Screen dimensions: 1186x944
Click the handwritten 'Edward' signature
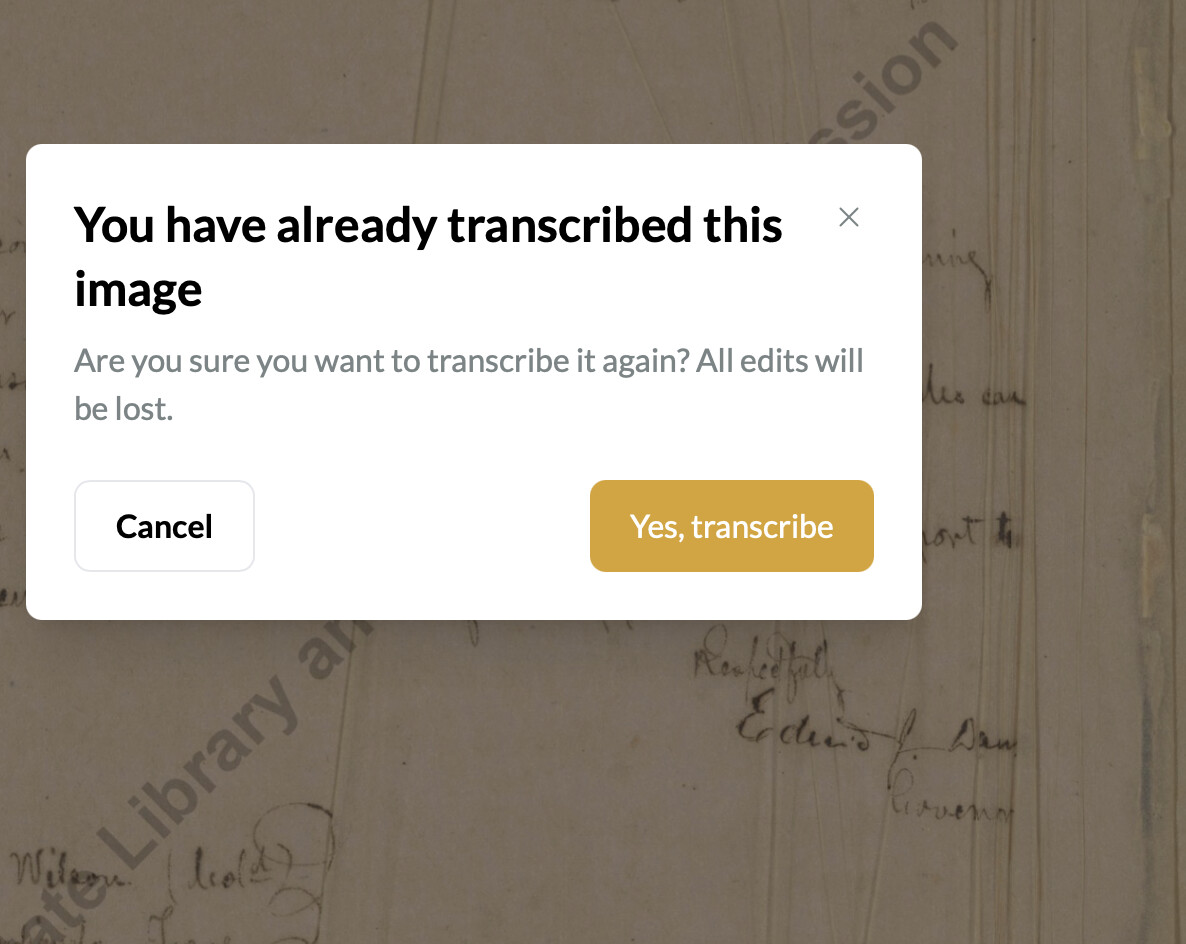(x=802, y=726)
